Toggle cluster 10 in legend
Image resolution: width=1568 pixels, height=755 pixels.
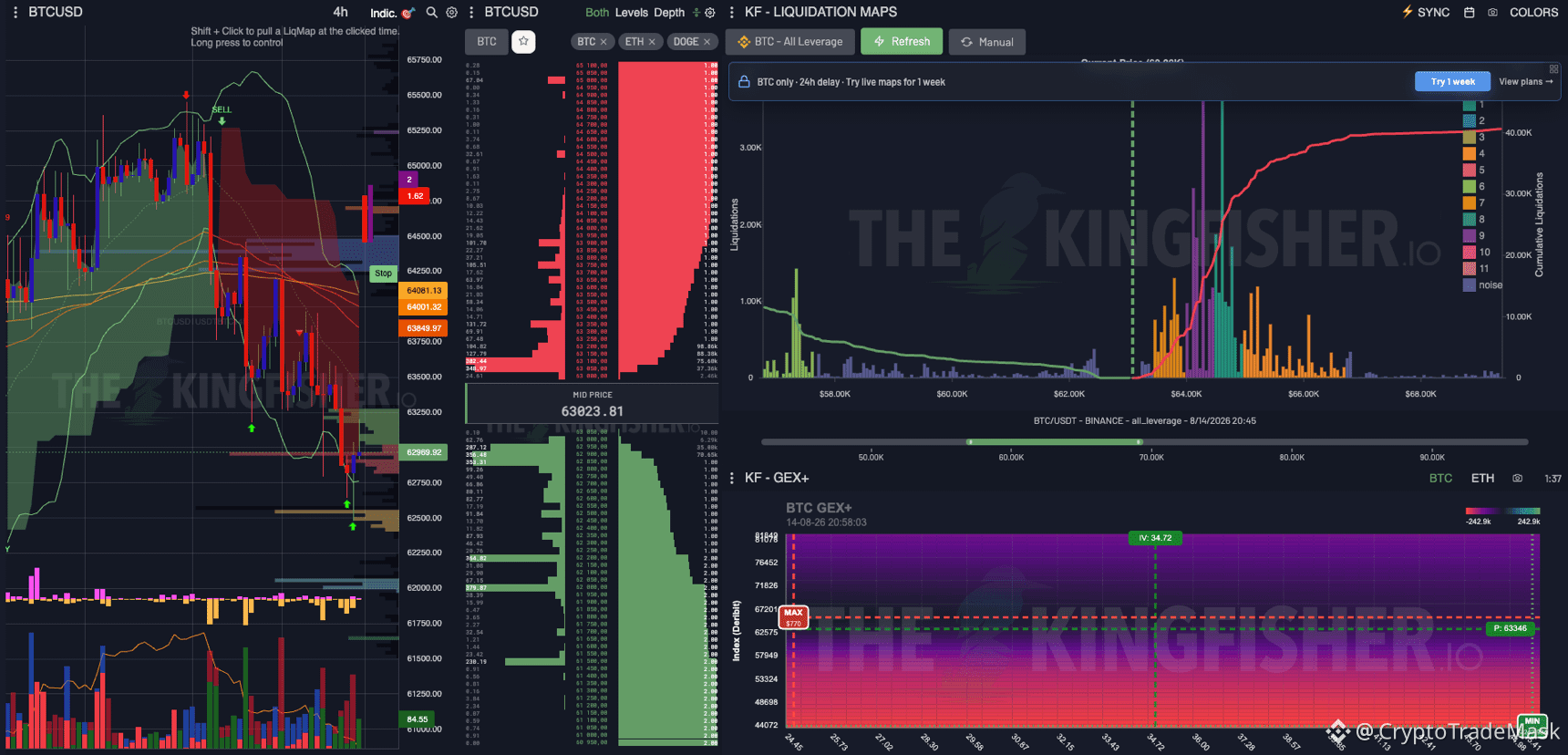coord(1477,252)
